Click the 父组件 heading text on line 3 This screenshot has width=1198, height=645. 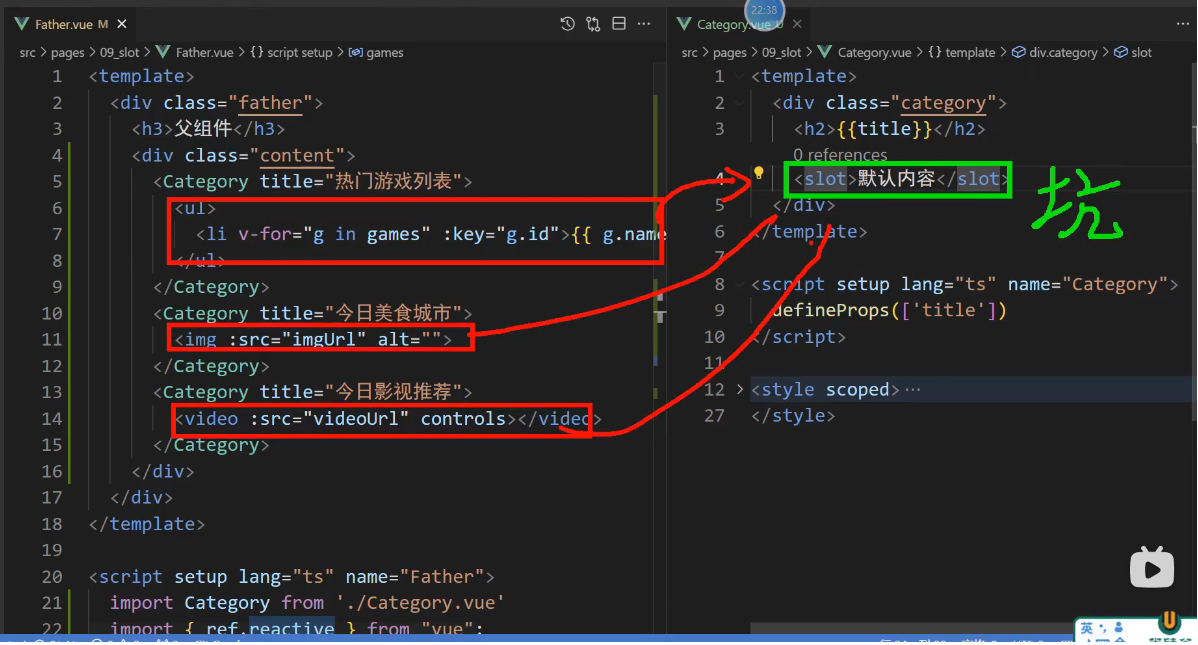point(203,128)
